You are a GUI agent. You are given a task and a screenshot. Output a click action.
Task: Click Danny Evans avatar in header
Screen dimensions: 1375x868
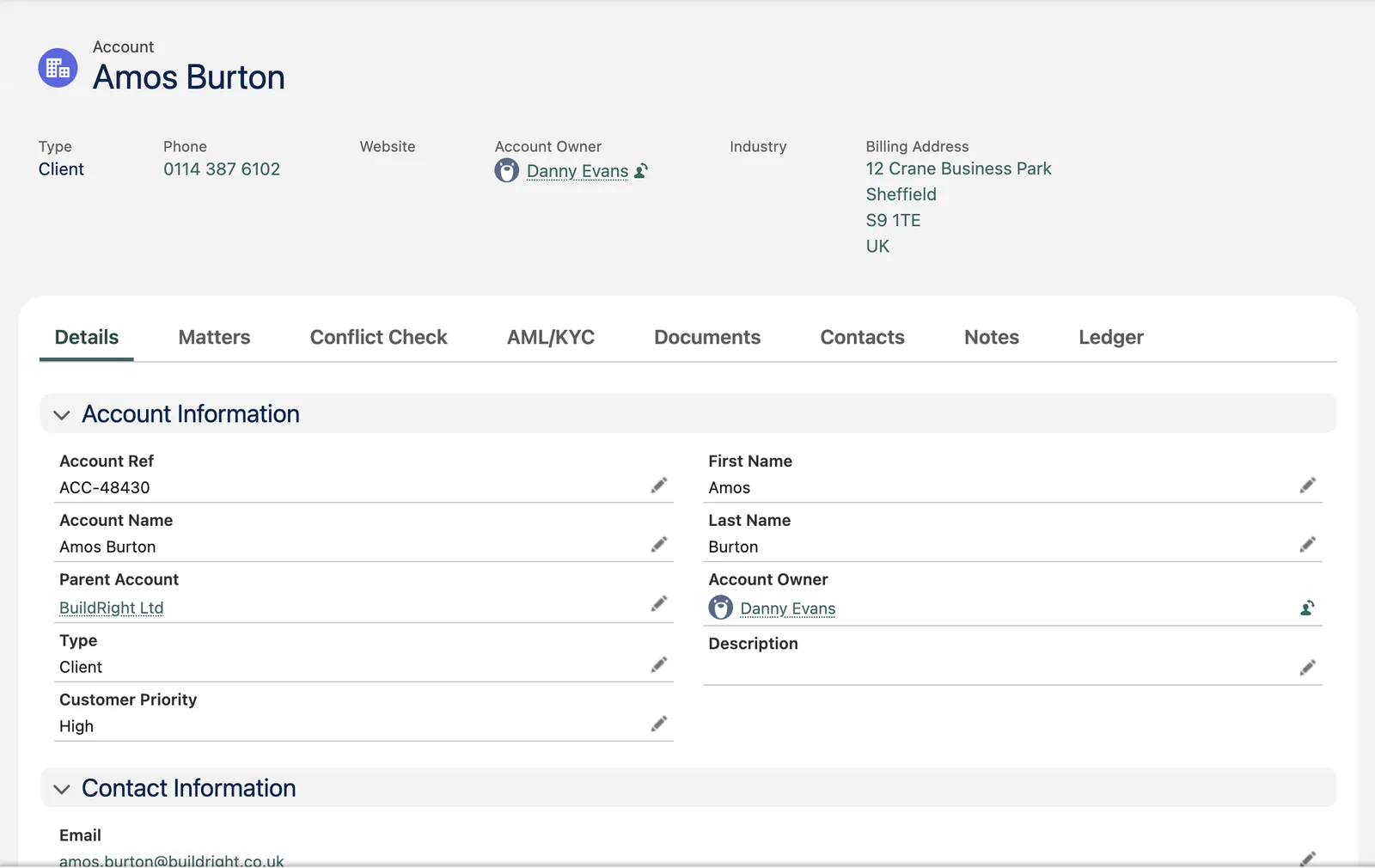[x=507, y=171]
